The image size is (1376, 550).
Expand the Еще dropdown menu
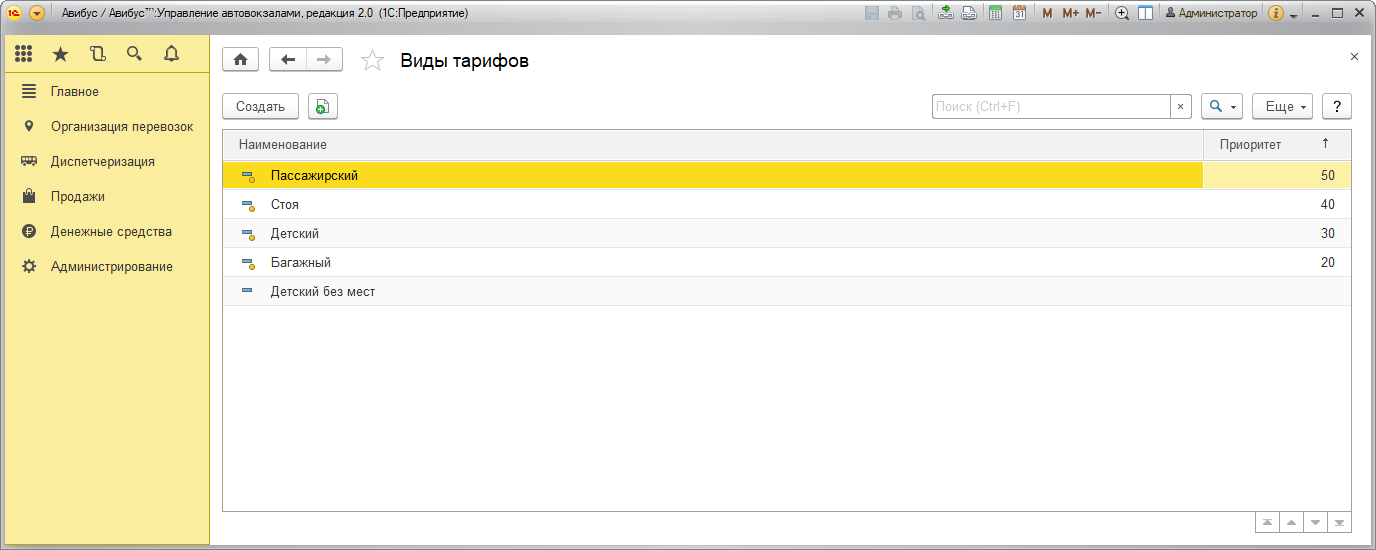click(x=1281, y=107)
